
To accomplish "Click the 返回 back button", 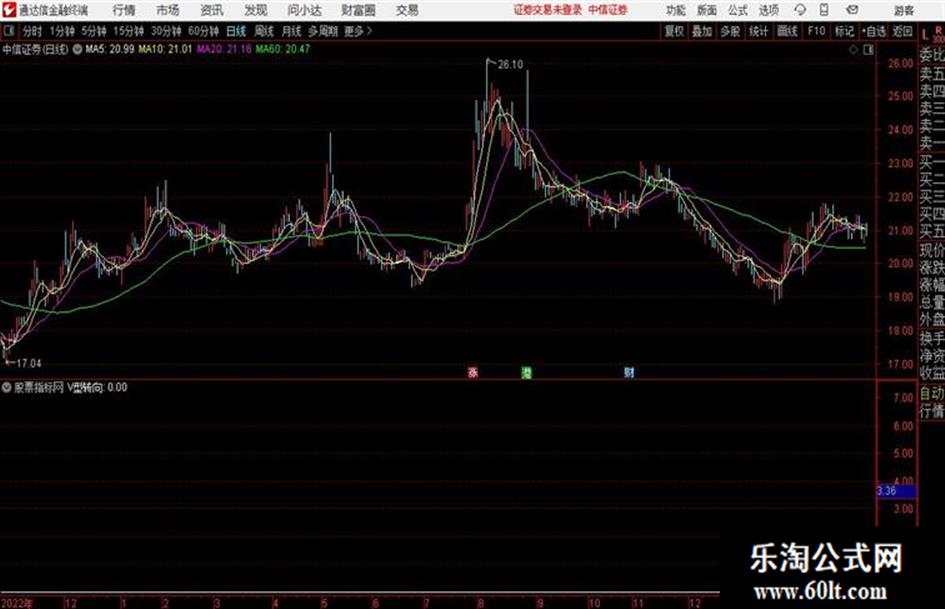I will (x=902, y=31).
